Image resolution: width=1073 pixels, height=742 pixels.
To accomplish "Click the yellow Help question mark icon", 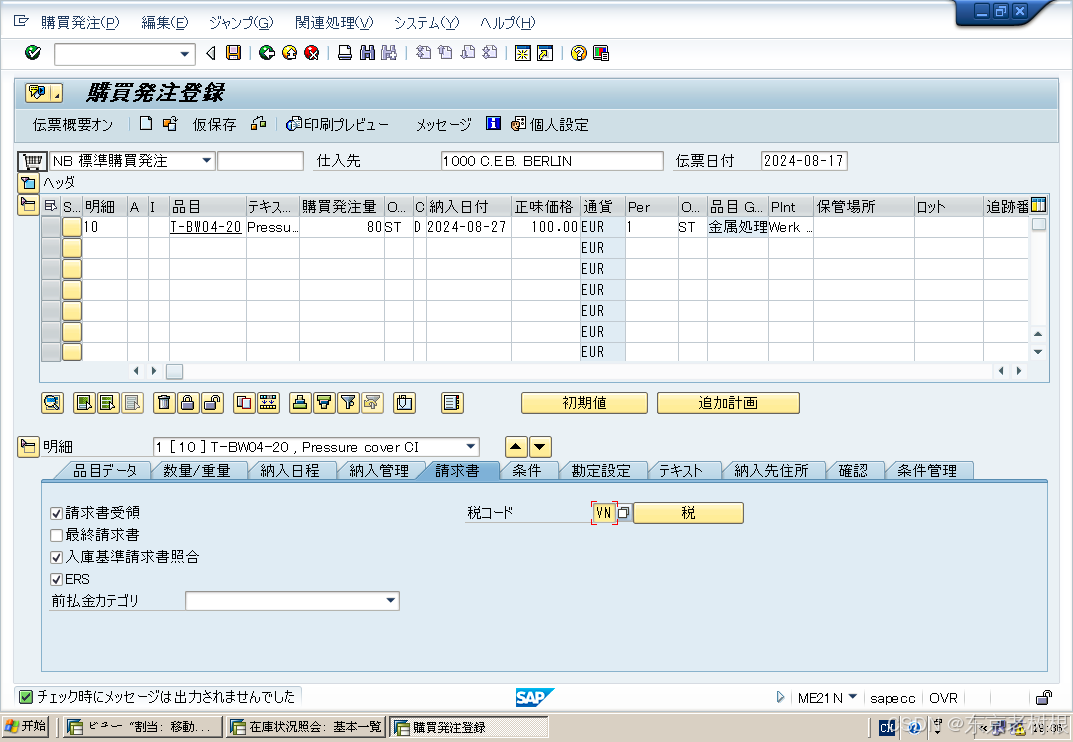I will click(x=578, y=53).
